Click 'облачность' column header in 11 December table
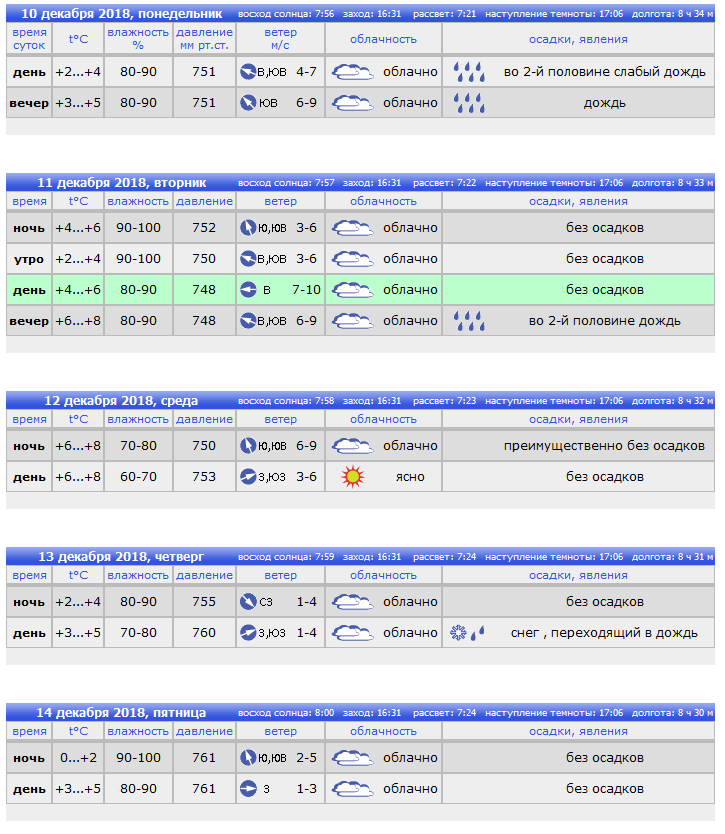Image resolution: width=725 pixels, height=834 pixels. pos(383,201)
